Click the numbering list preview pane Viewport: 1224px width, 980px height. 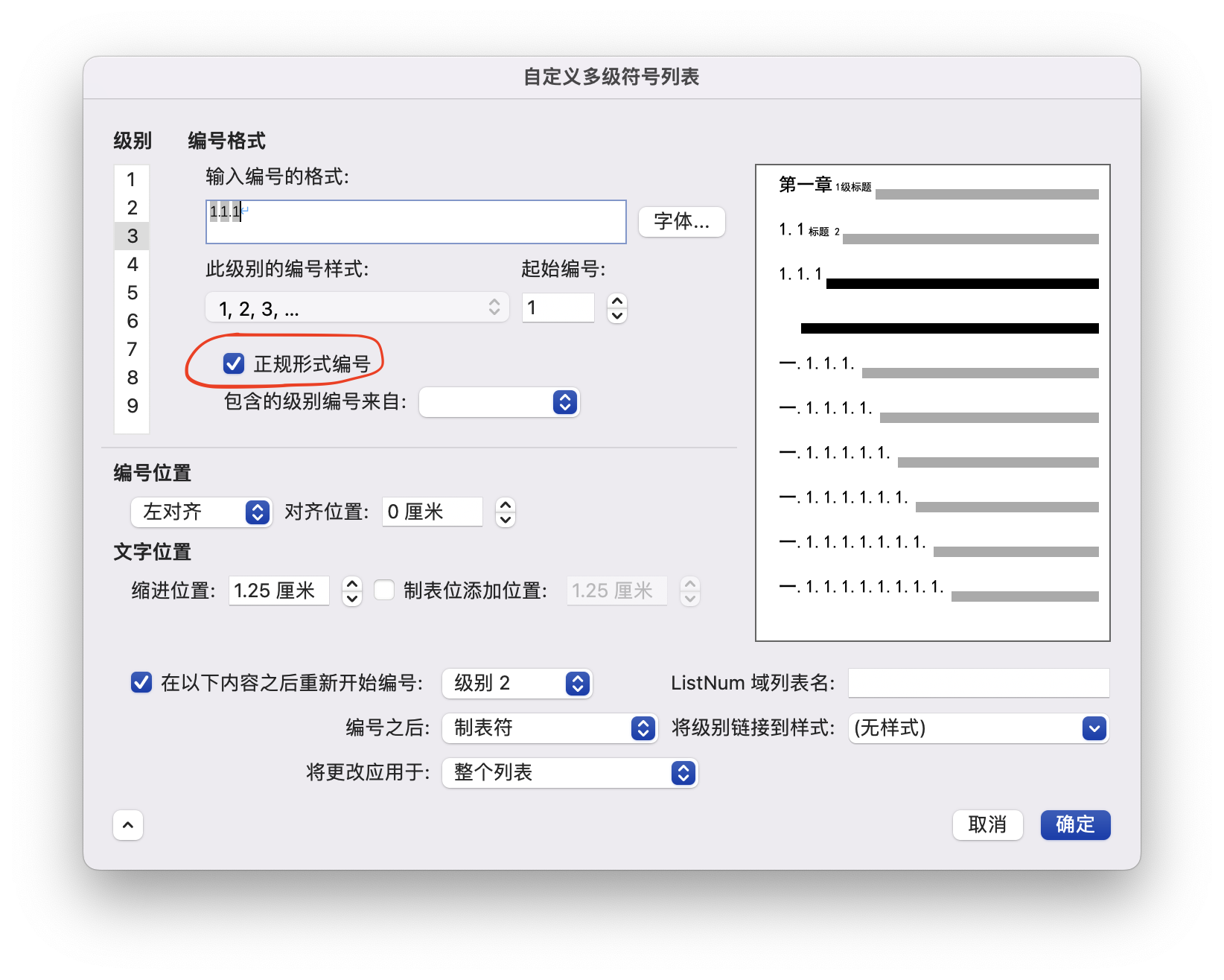click(x=933, y=403)
